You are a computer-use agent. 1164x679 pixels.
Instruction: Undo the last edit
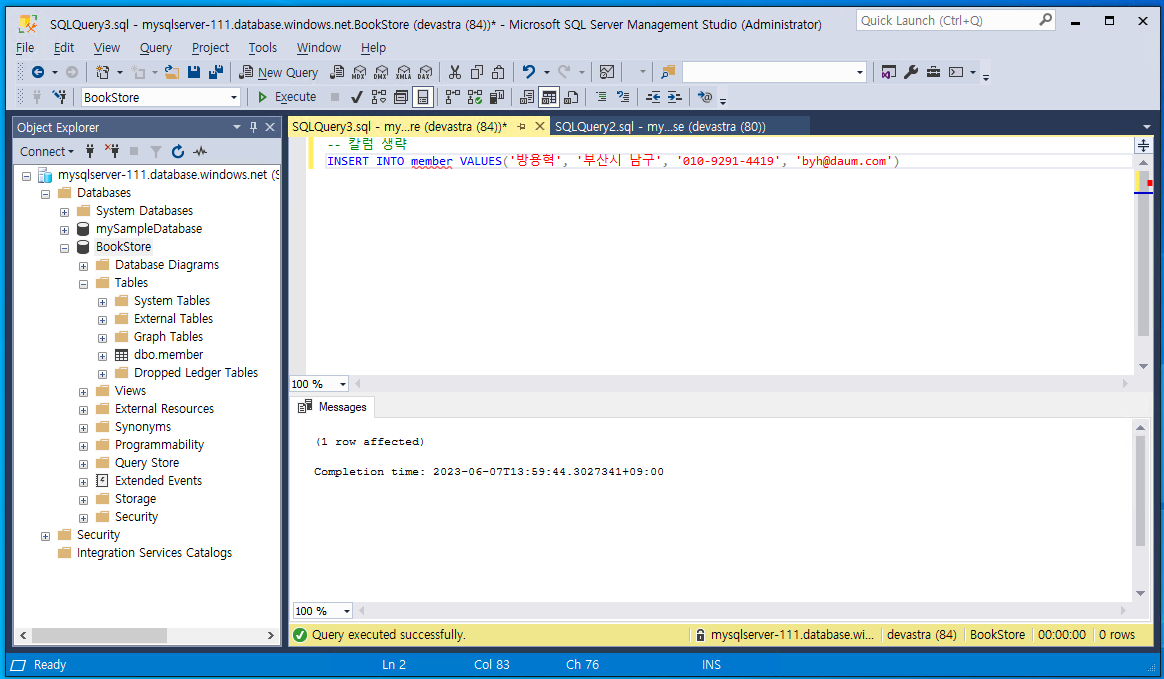[529, 72]
